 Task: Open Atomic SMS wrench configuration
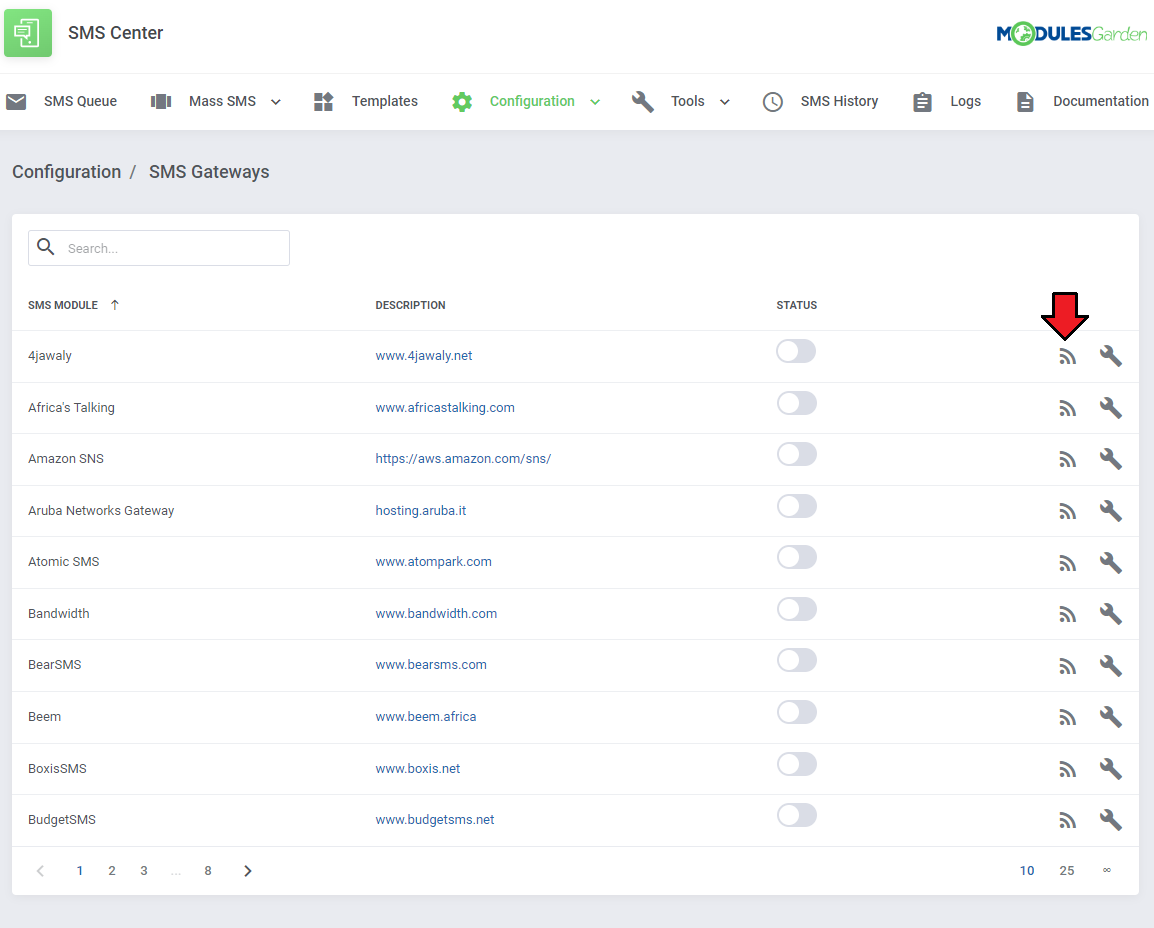pyautogui.click(x=1111, y=563)
